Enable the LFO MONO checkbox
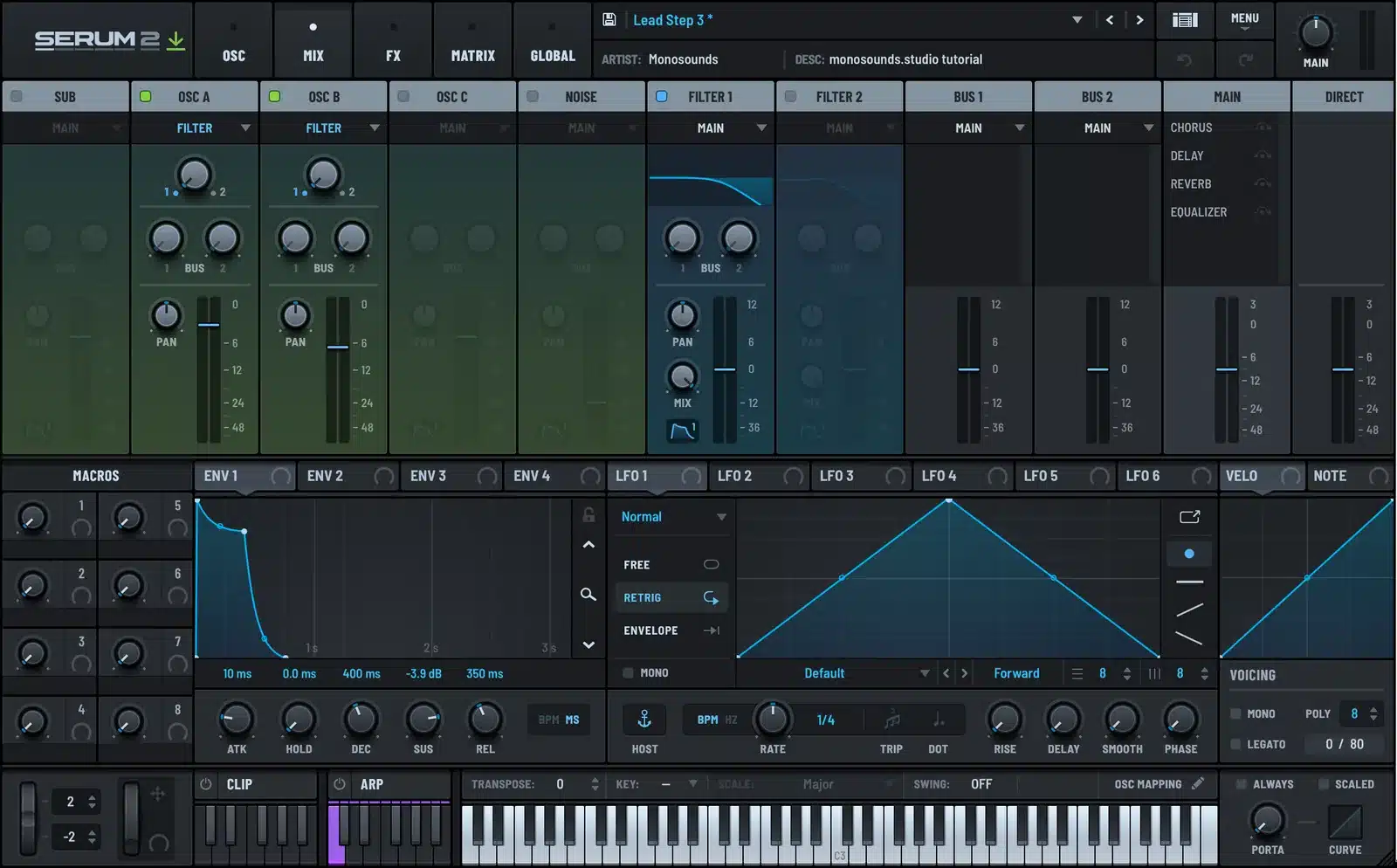1397x868 pixels. [x=628, y=673]
